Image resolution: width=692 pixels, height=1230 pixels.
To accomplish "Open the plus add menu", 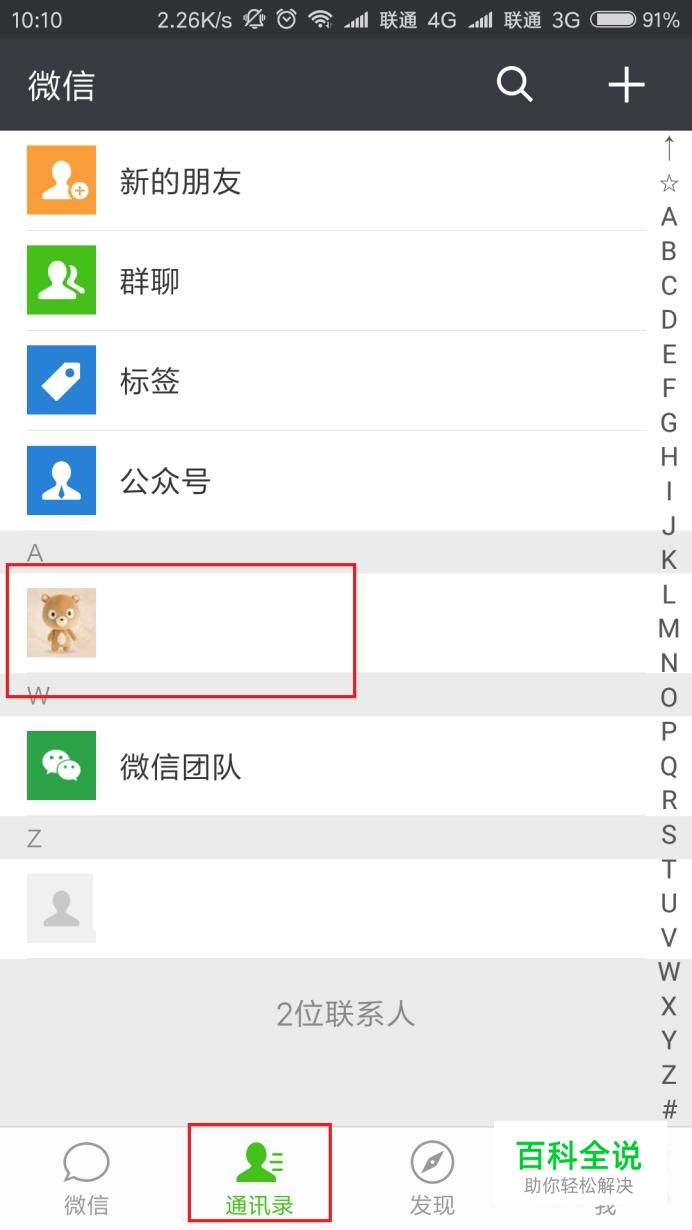I will pos(626,85).
